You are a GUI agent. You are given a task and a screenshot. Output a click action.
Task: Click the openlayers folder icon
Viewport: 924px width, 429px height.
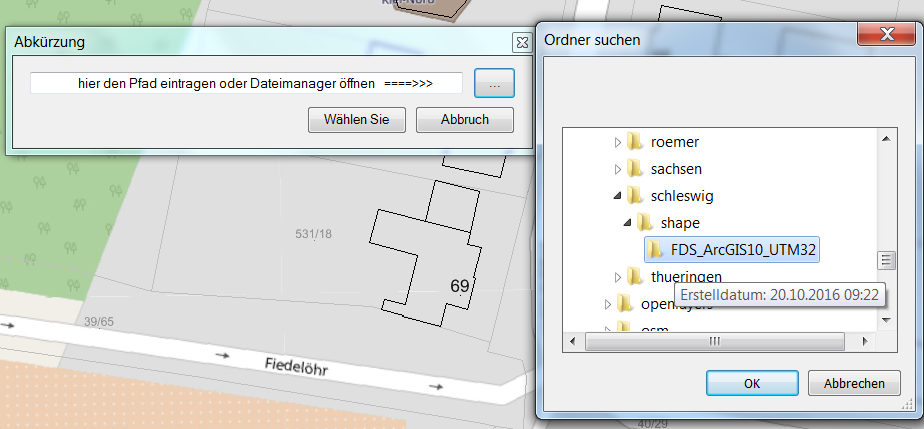625,303
